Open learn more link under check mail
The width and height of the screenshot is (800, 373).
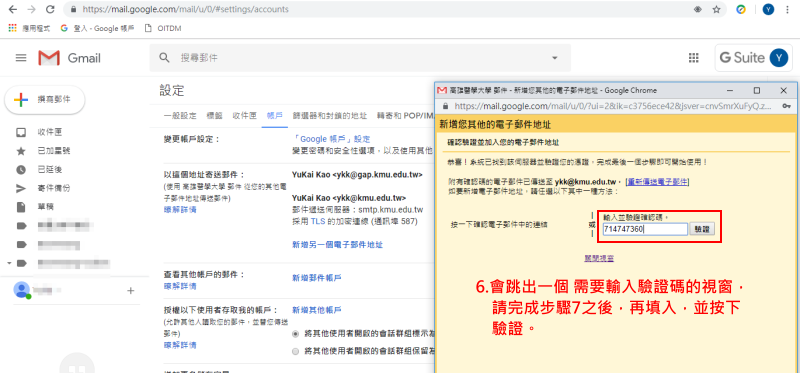[x=180, y=286]
